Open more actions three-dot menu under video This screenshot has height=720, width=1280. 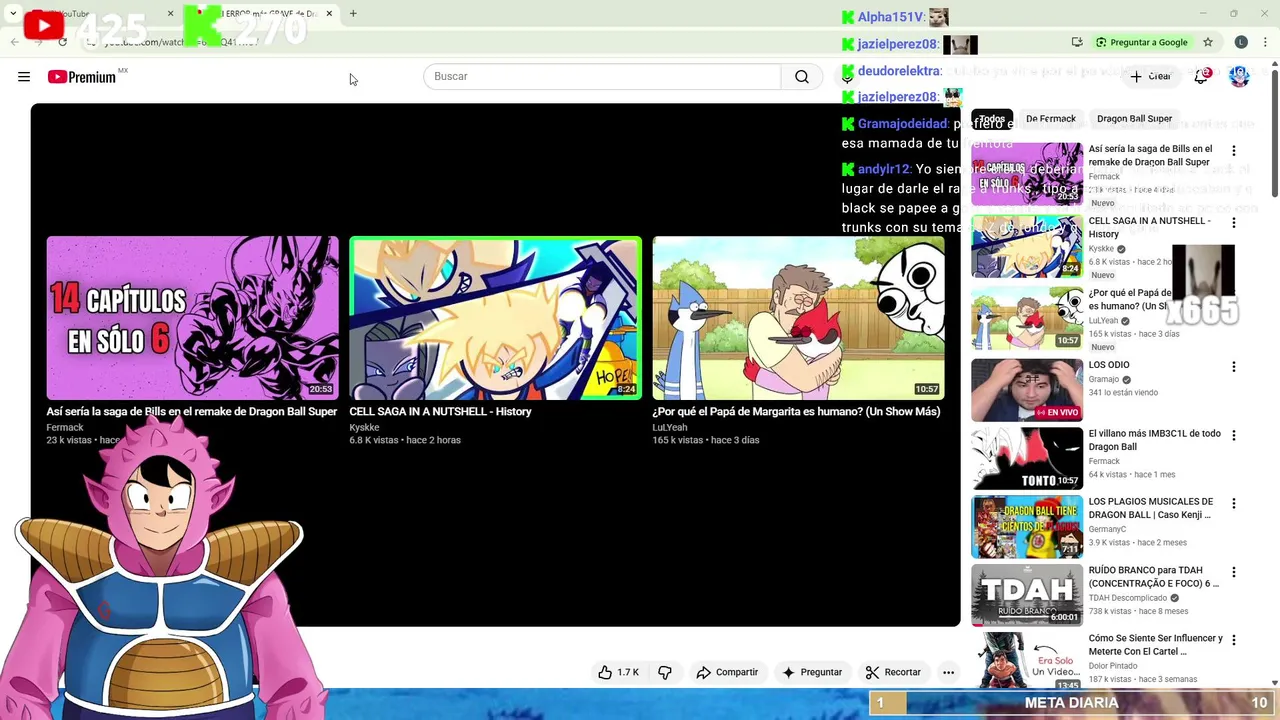tap(948, 672)
